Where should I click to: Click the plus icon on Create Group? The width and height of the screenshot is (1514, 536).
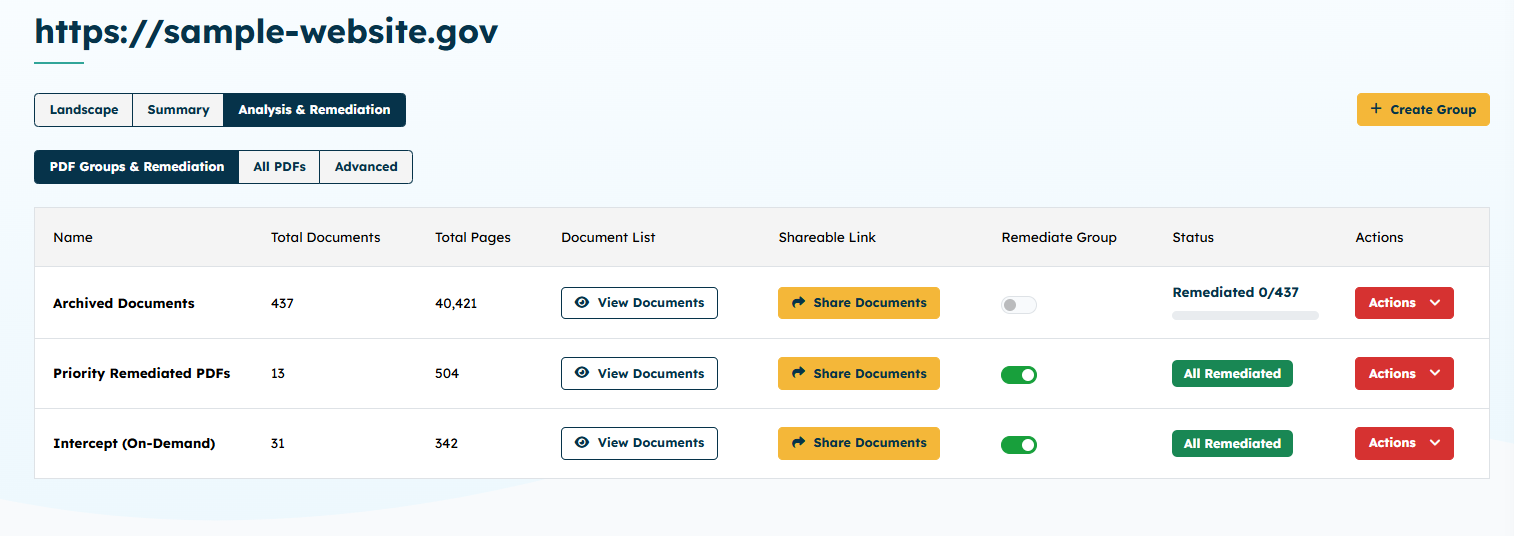1376,109
